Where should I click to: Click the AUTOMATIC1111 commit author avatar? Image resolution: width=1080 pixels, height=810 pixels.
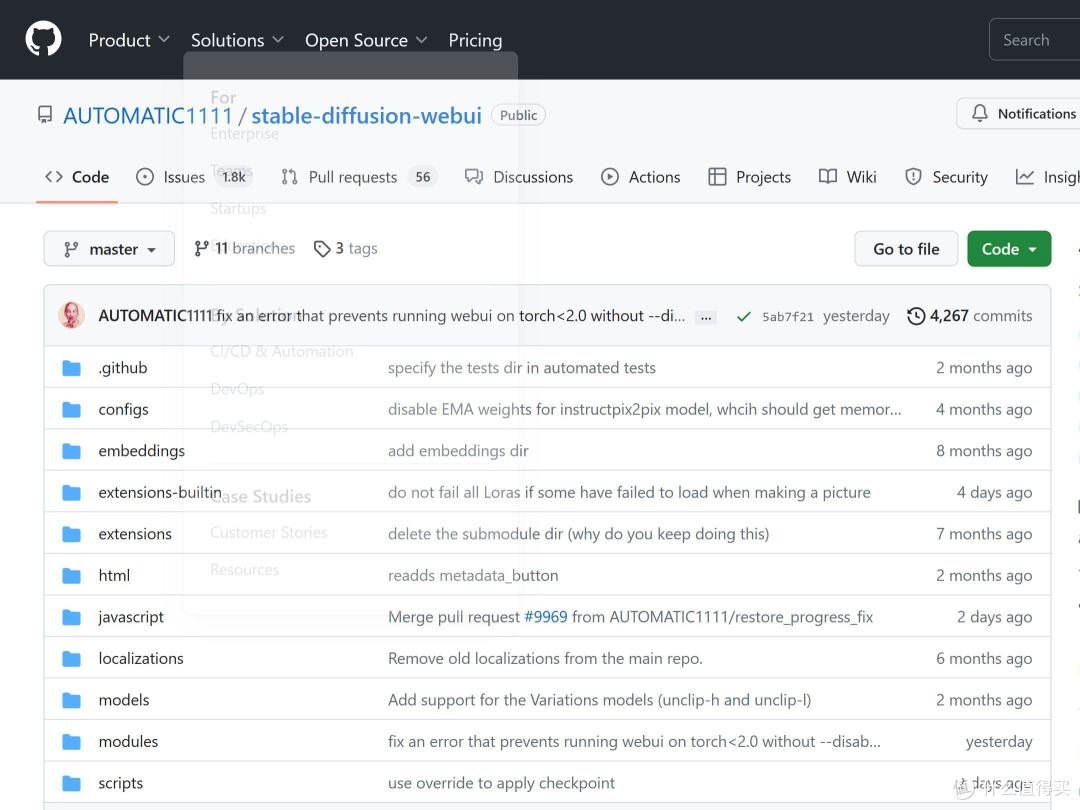click(x=72, y=316)
